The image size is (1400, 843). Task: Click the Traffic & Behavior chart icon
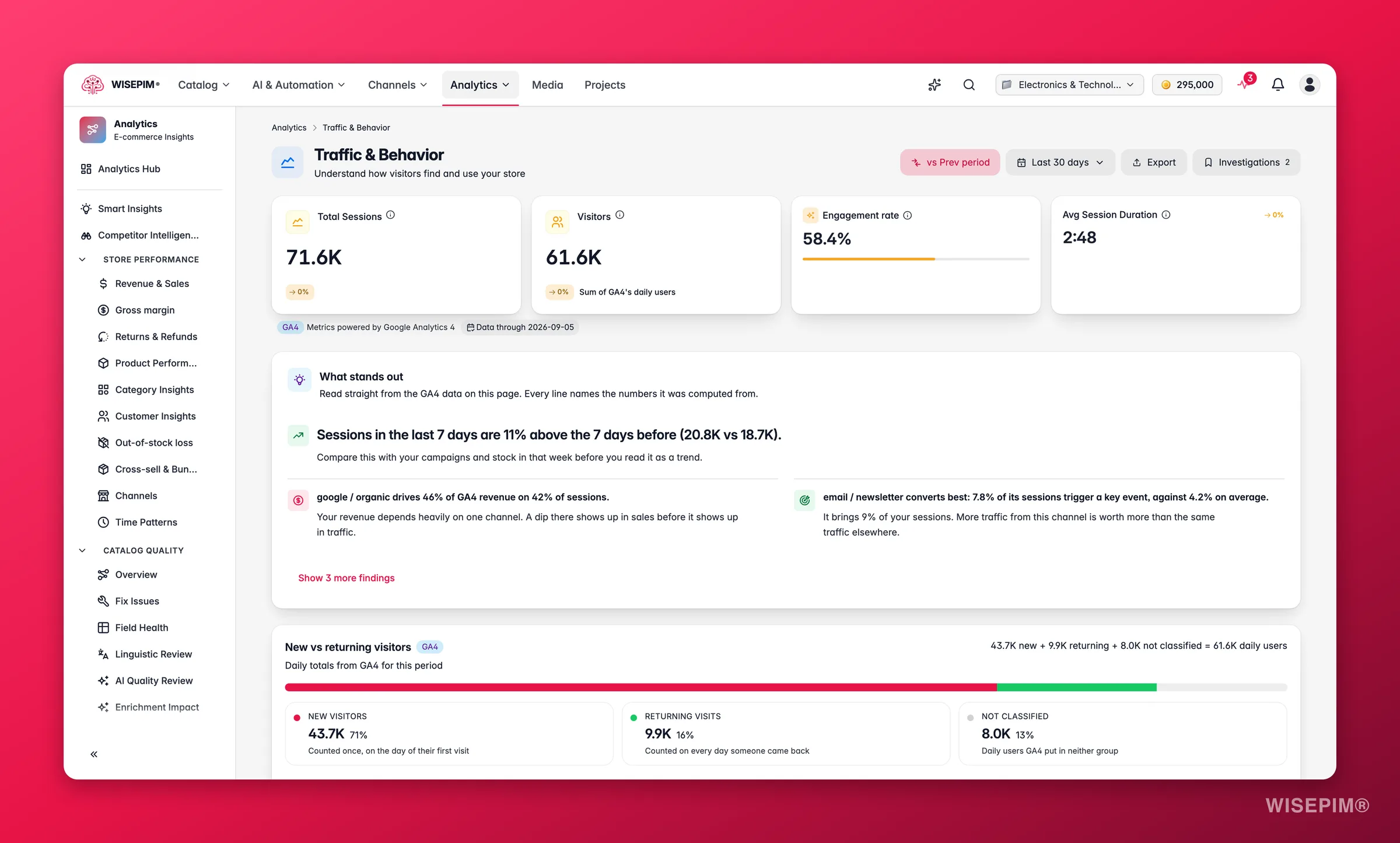coord(288,162)
